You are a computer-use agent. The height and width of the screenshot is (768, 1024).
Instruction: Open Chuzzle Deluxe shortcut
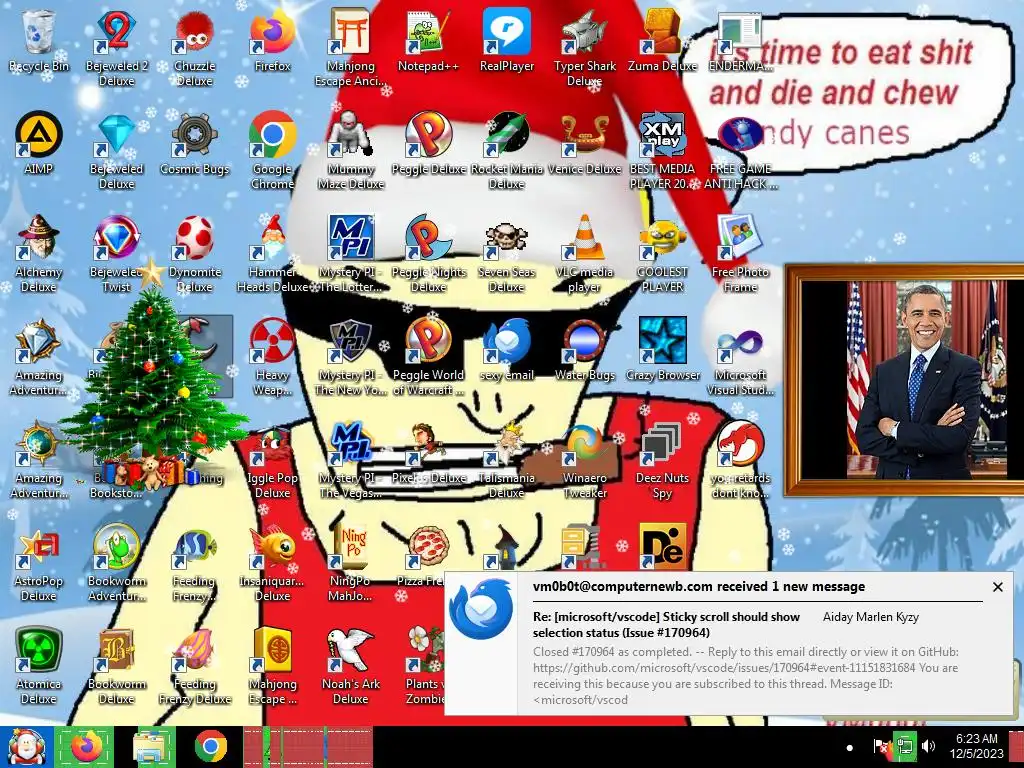195,47
